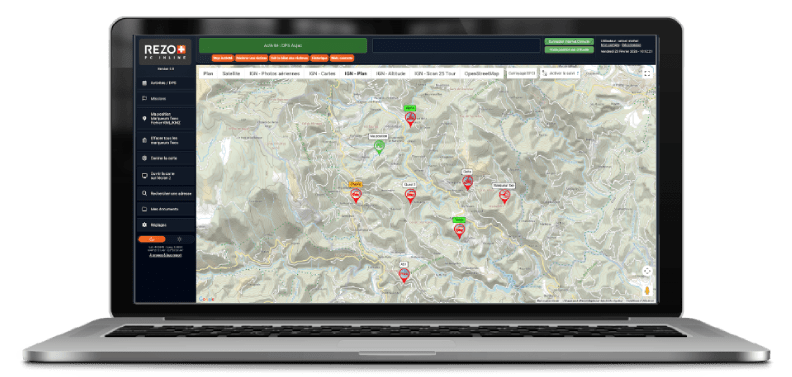Image resolution: width=792 pixels, height=377 pixels.
Task: Click the flag icon beside Missions
Action: 144,99
